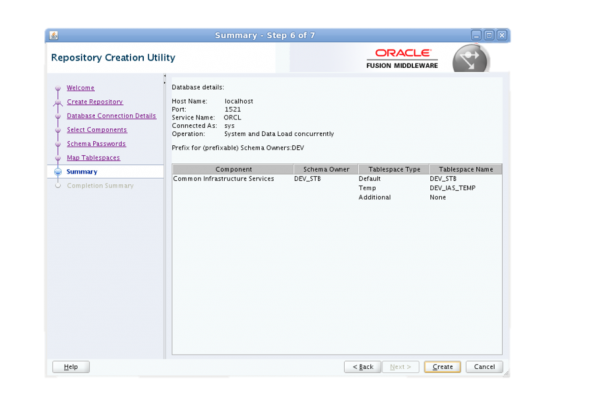Click the 1521 port value
This screenshot has height=406, width=595.
point(233,109)
